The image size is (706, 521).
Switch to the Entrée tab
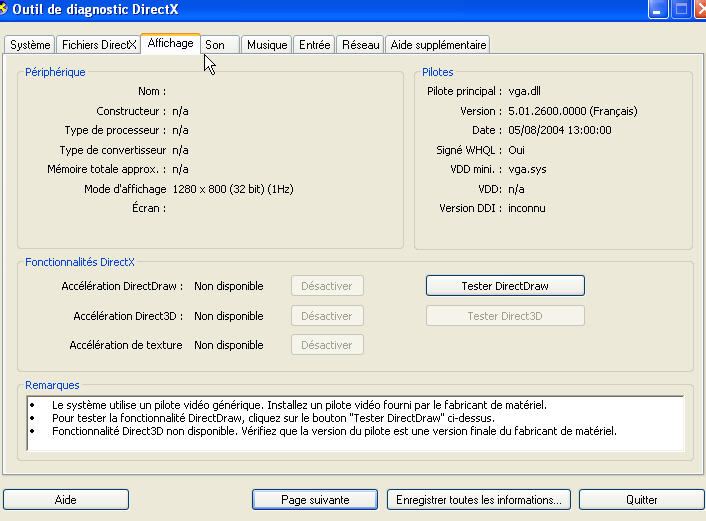pos(314,45)
